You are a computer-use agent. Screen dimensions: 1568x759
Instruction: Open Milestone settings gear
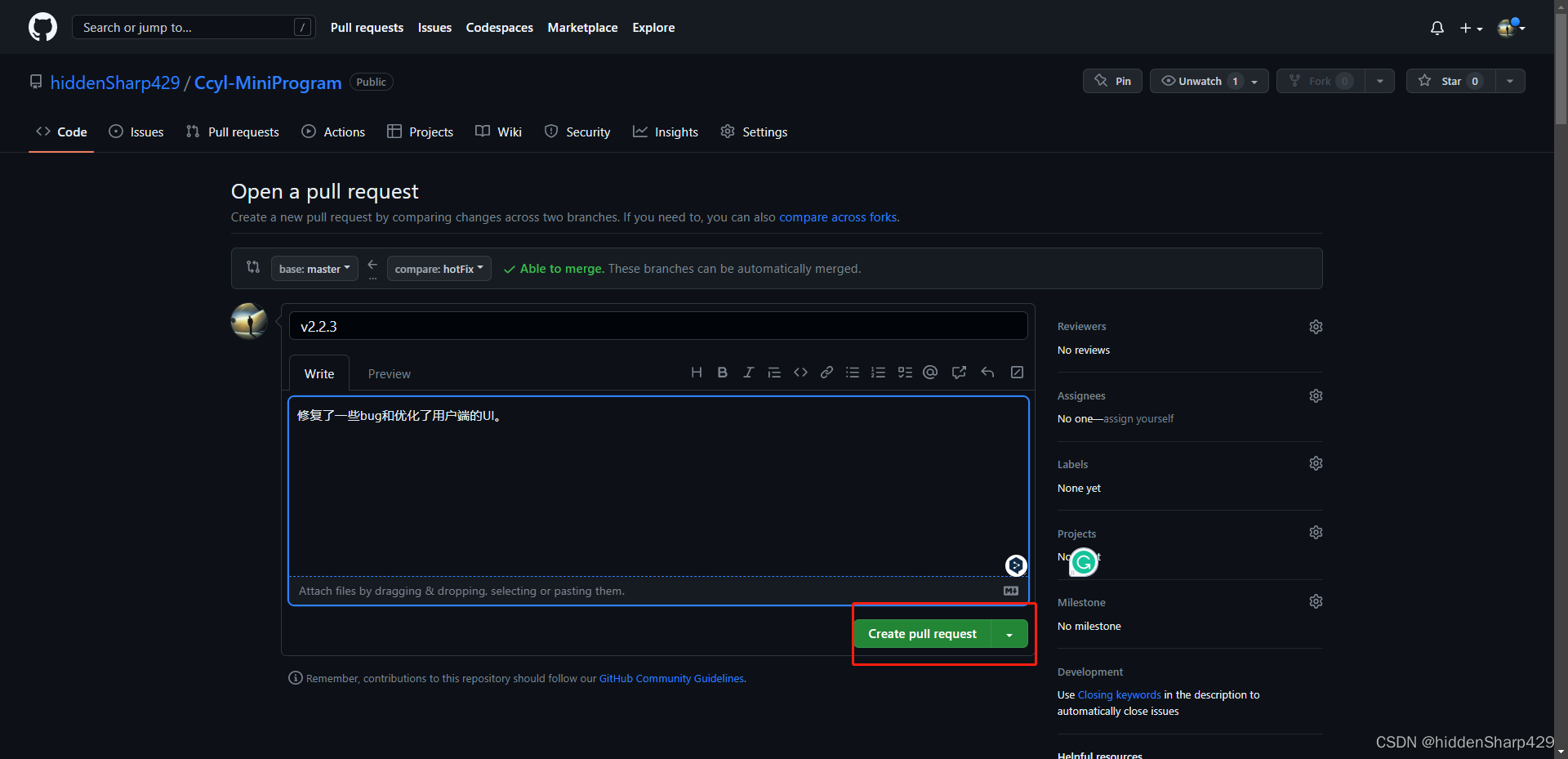(1316, 601)
